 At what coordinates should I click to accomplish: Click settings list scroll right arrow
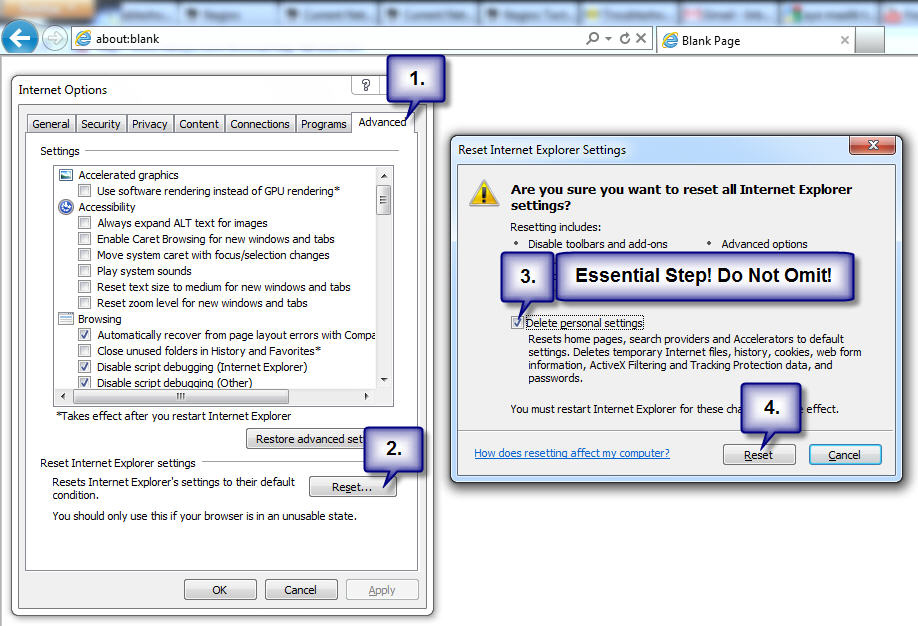(x=366, y=396)
